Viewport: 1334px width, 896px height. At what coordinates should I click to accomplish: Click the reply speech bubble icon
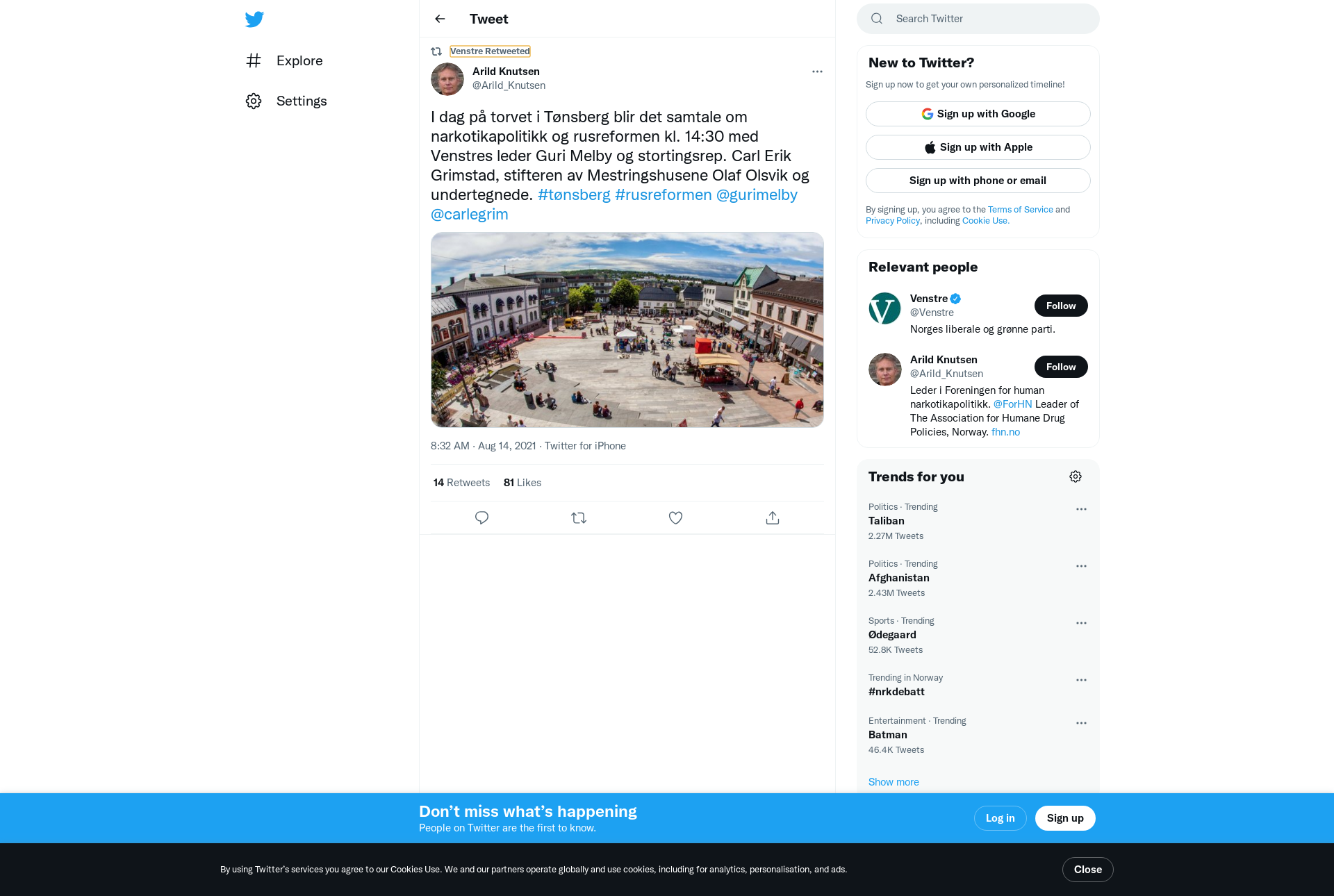(481, 518)
